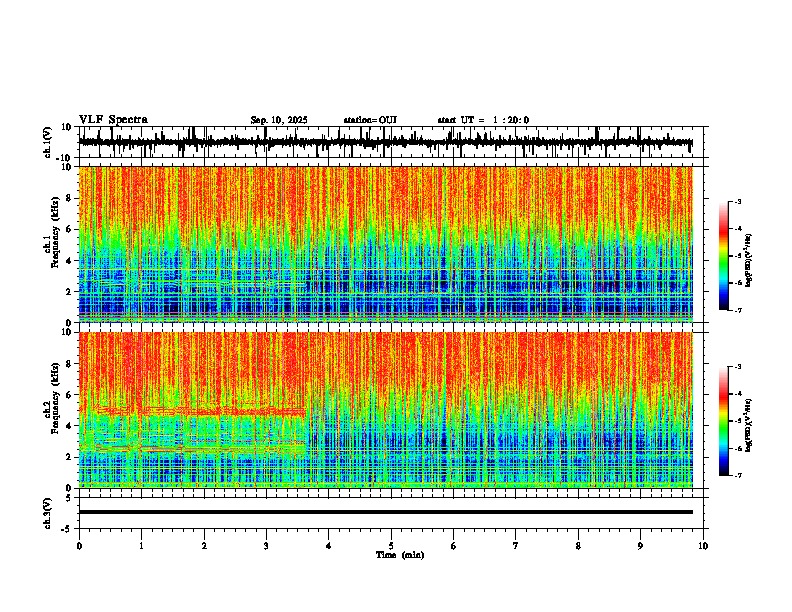Click the ch.2 colorbar "log(PSD)" unit label
The image size is (792, 612).
pyautogui.click(x=749, y=425)
